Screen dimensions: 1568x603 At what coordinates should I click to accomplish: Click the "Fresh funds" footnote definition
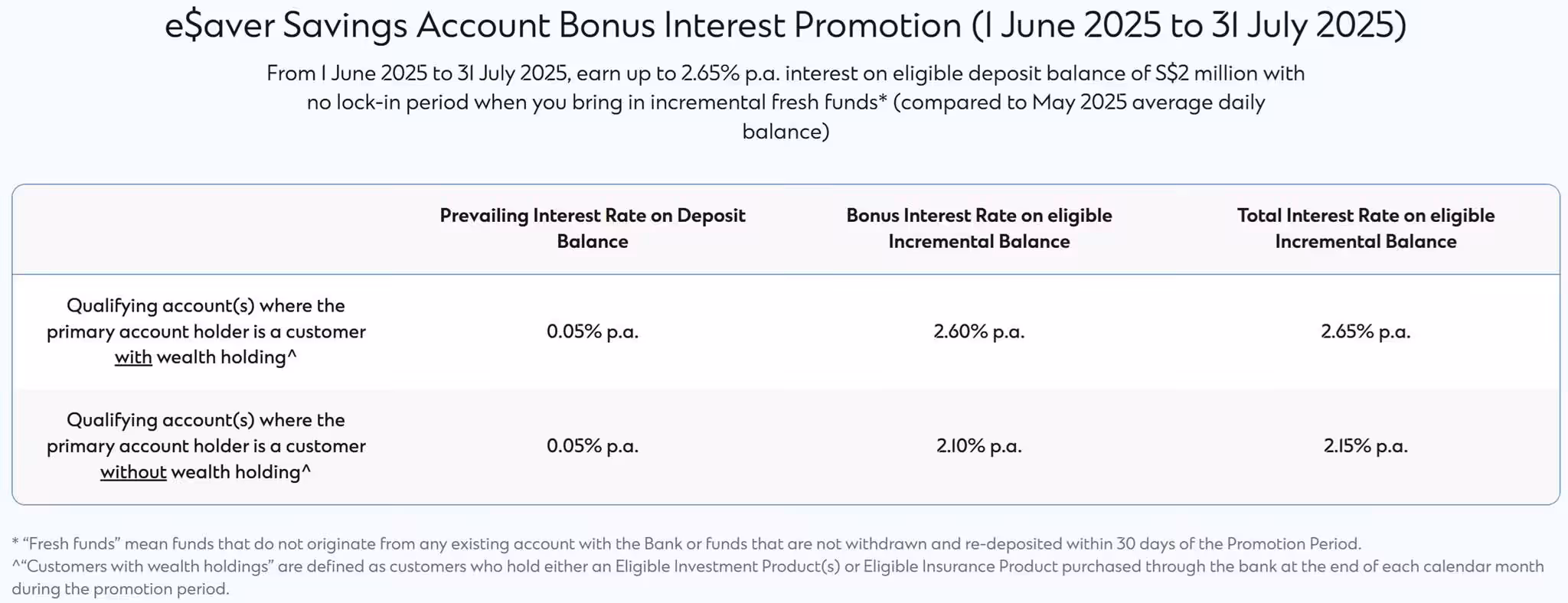686,544
